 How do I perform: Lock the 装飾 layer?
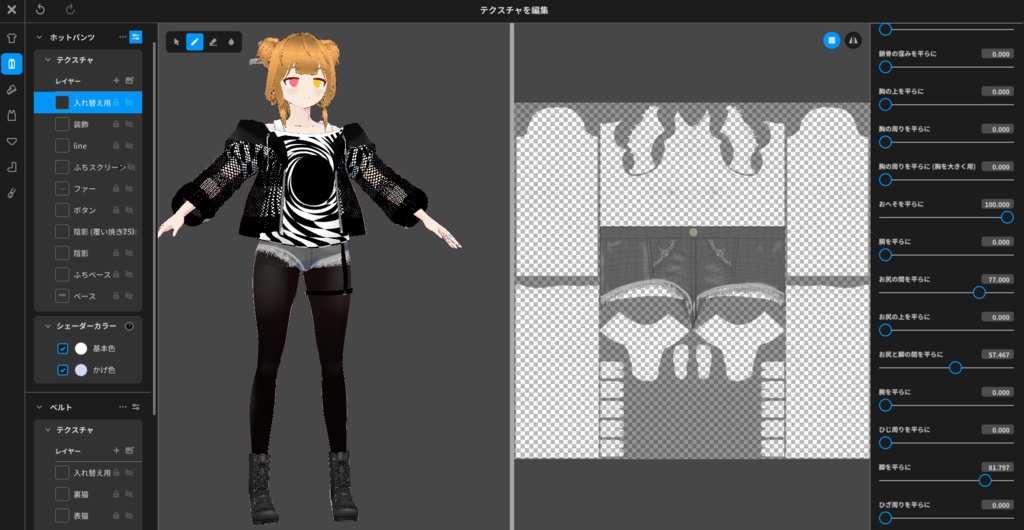116,124
